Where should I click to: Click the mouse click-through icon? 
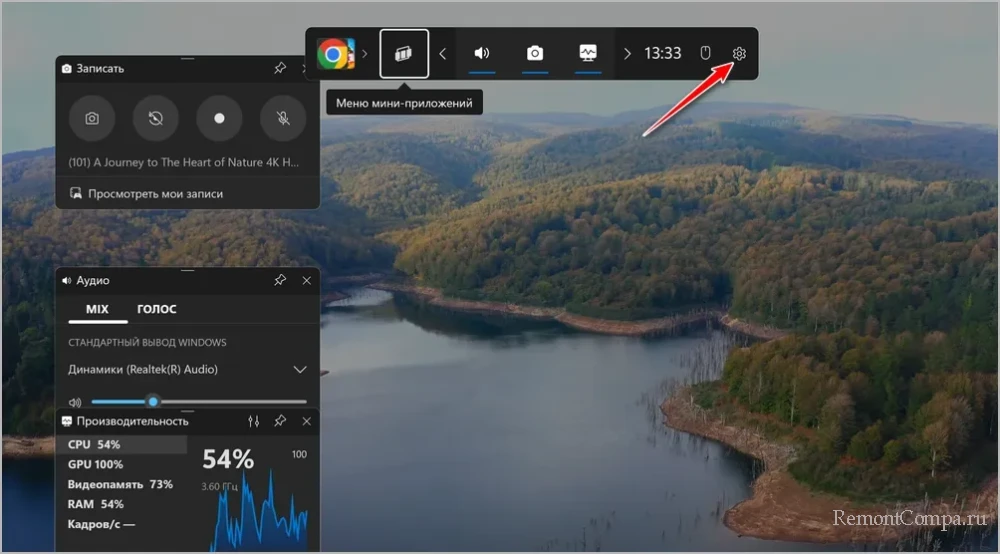point(705,53)
